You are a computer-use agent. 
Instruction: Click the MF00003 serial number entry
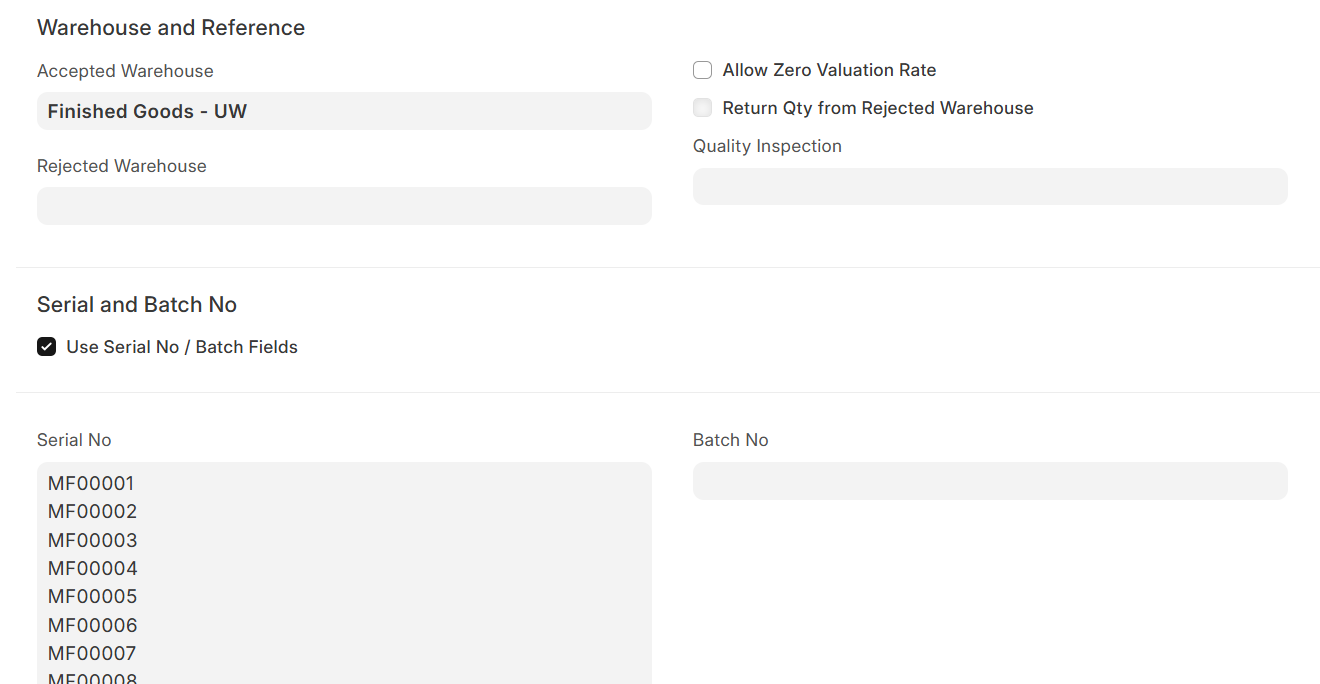[x=92, y=541]
